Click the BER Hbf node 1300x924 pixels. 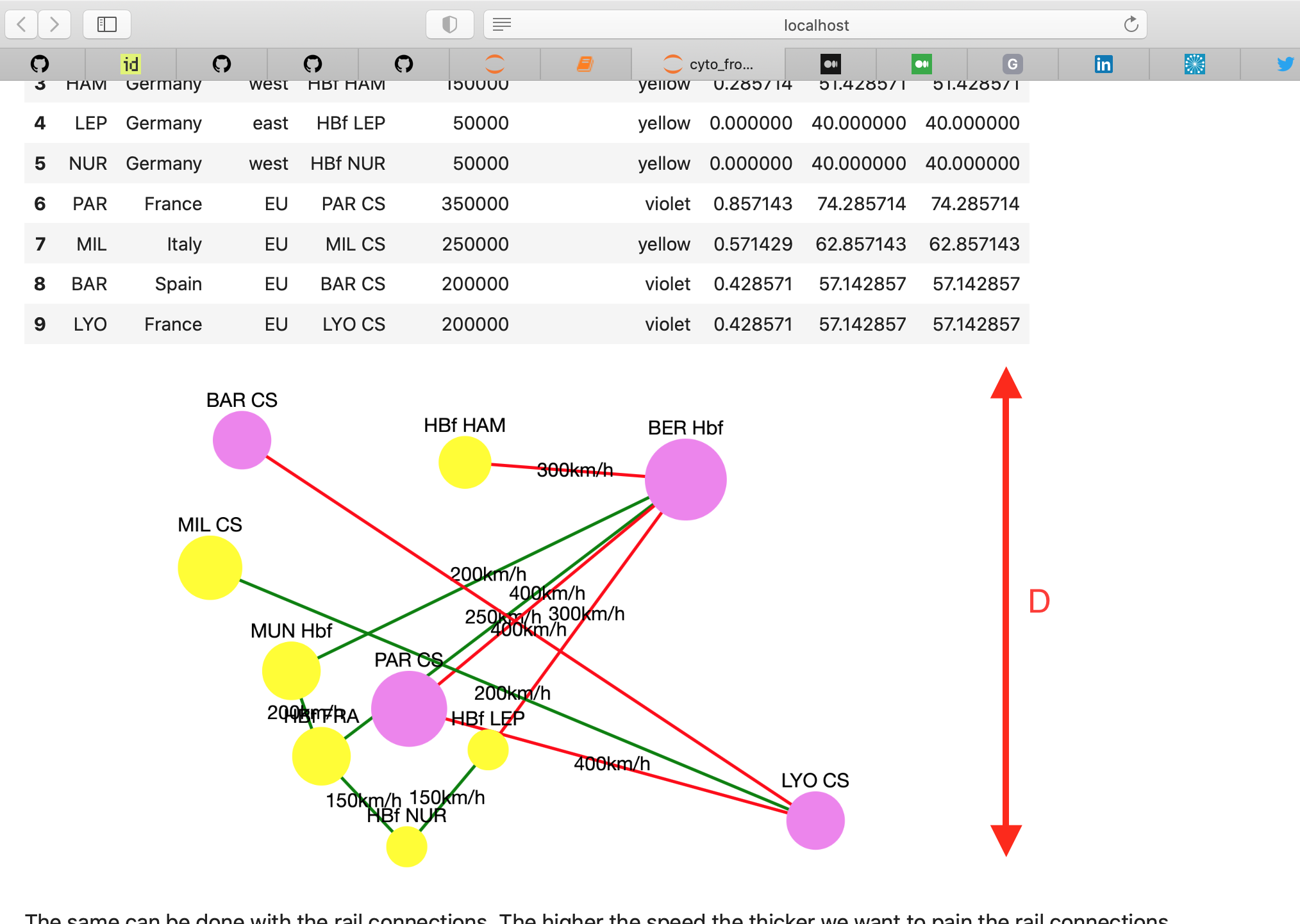[685, 477]
